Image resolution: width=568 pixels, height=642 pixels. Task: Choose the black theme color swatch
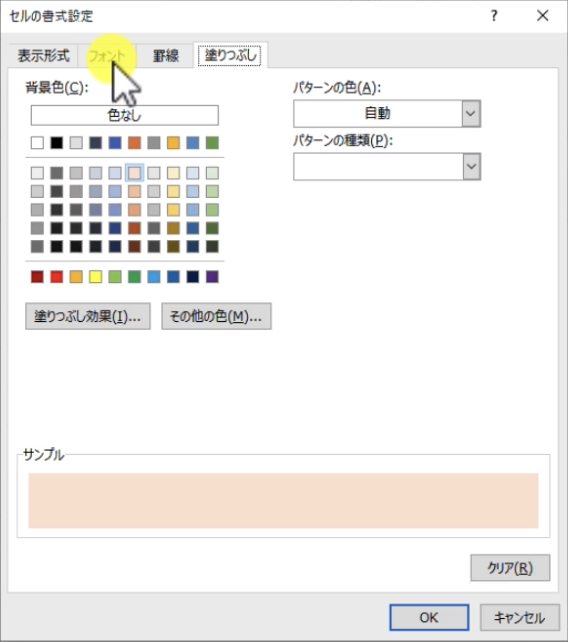pyautogui.click(x=57, y=143)
